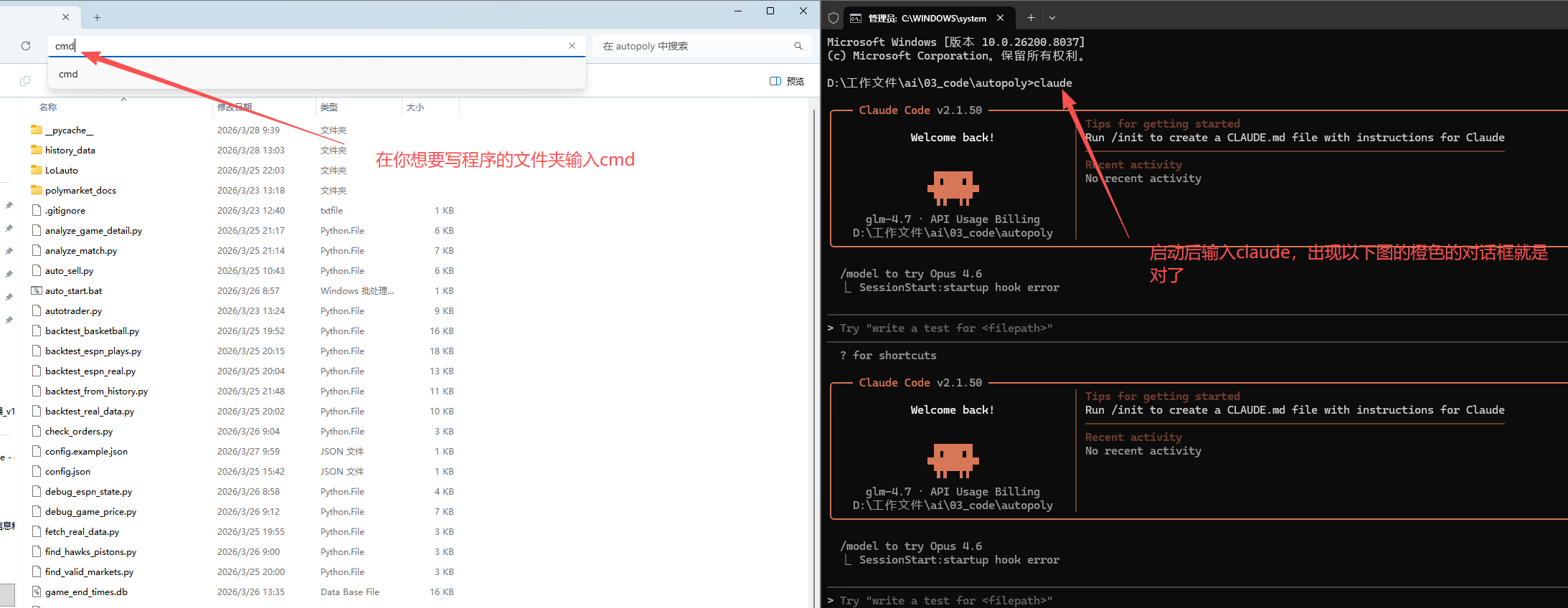Screen dimensions: 1568x608
Task: Clear the address bar with the X icon
Action: 572,46
